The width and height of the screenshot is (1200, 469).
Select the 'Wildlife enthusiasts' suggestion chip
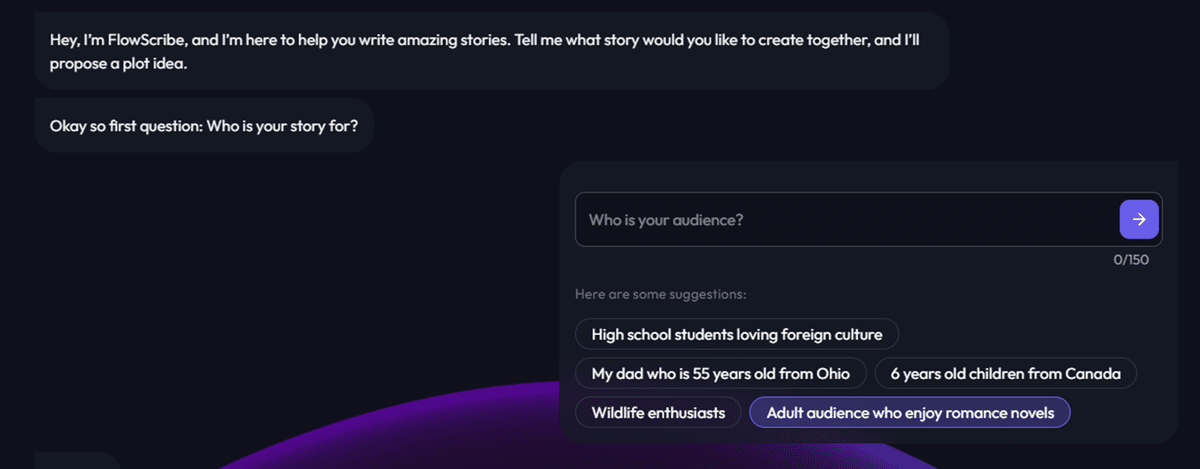pos(658,412)
